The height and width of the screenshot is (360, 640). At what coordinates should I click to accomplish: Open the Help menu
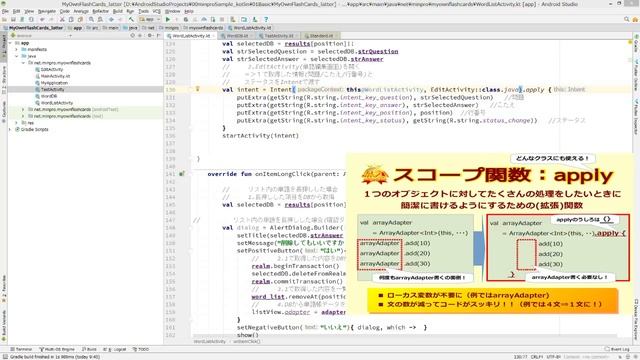pos(189,11)
